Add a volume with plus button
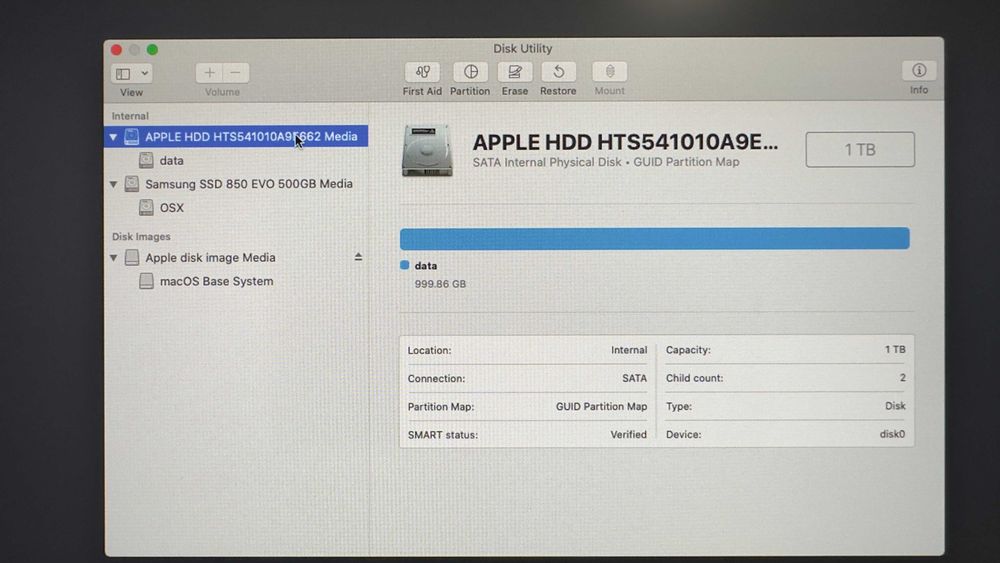Viewport: 1000px width, 563px height. coord(209,73)
